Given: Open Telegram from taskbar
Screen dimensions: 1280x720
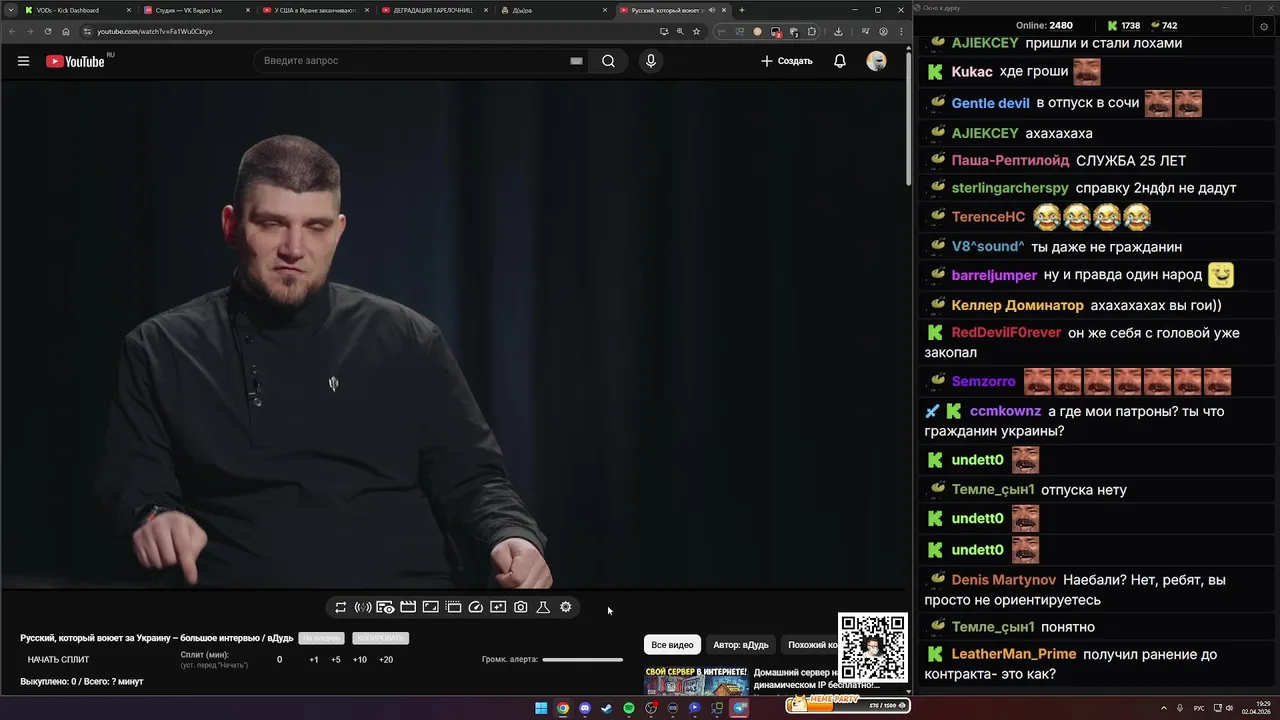Looking at the screenshot, I should 739,708.
